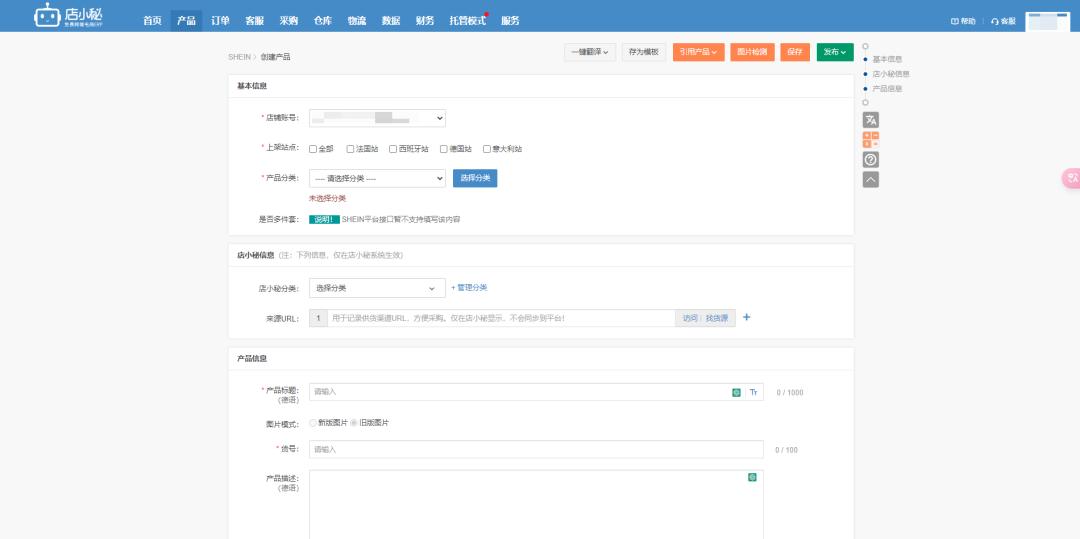Click into the 货号 input field
Screen dimensions: 1080x539
(536, 450)
